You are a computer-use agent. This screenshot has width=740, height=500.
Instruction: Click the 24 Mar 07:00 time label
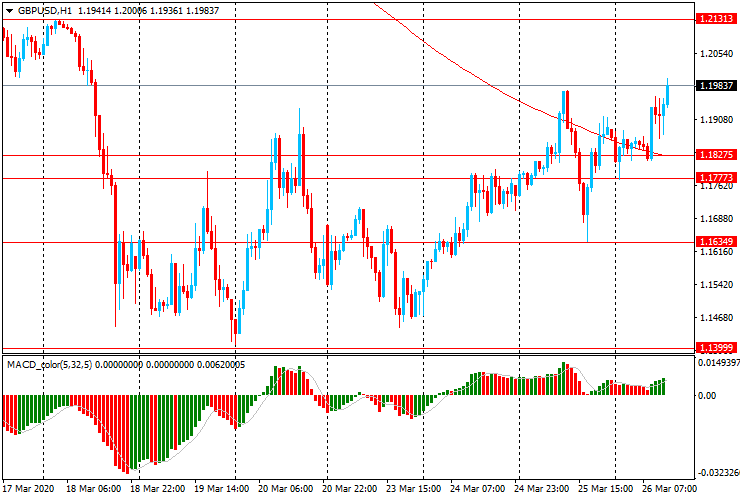pos(478,488)
